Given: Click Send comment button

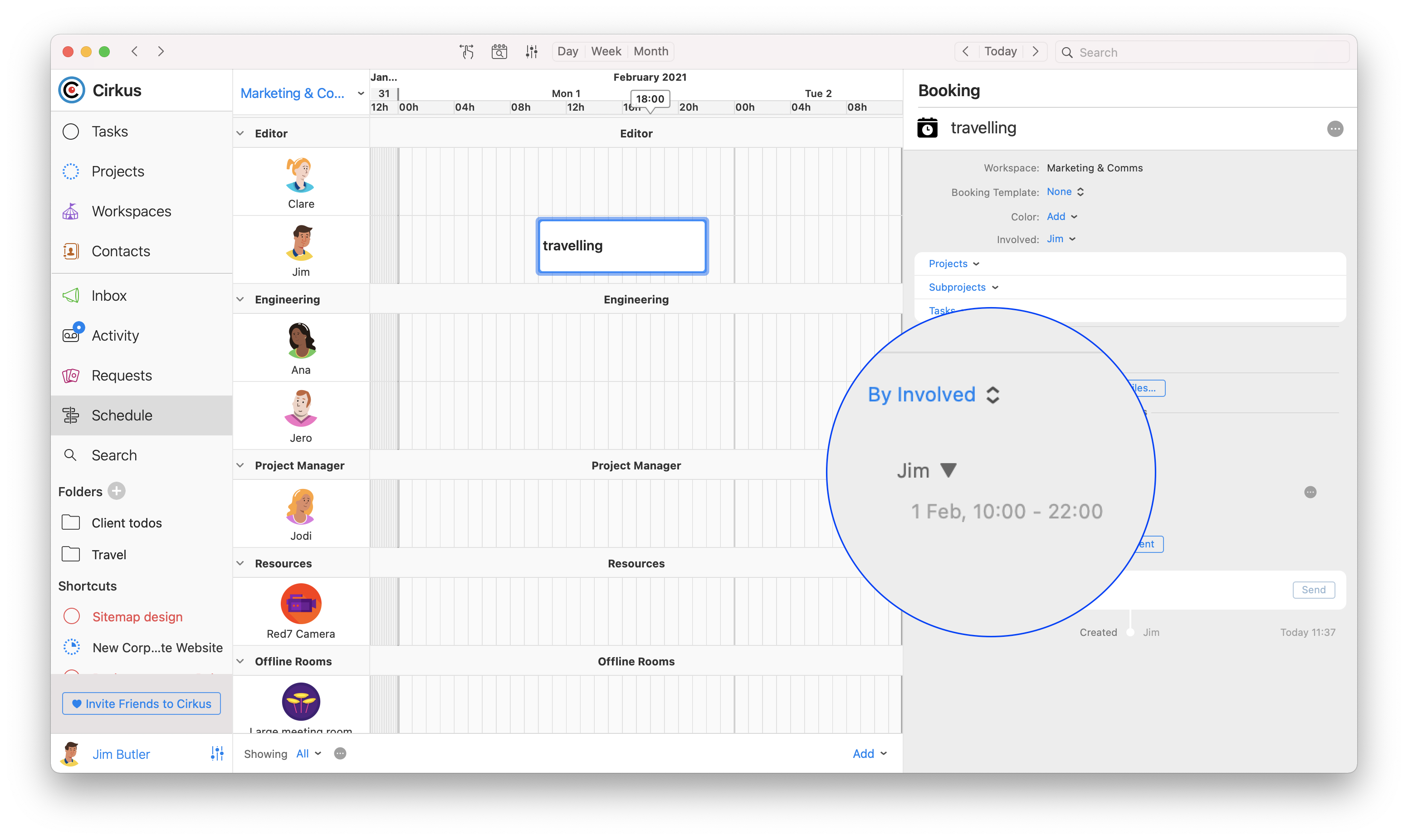Looking at the screenshot, I should 1314,590.
